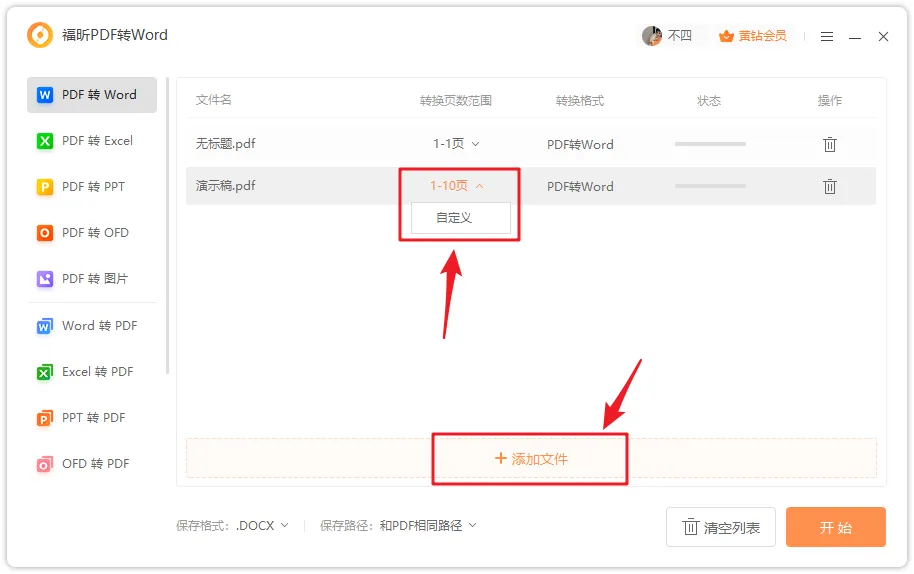Minimize the window
The width and height of the screenshot is (914, 574).
pos(855,37)
